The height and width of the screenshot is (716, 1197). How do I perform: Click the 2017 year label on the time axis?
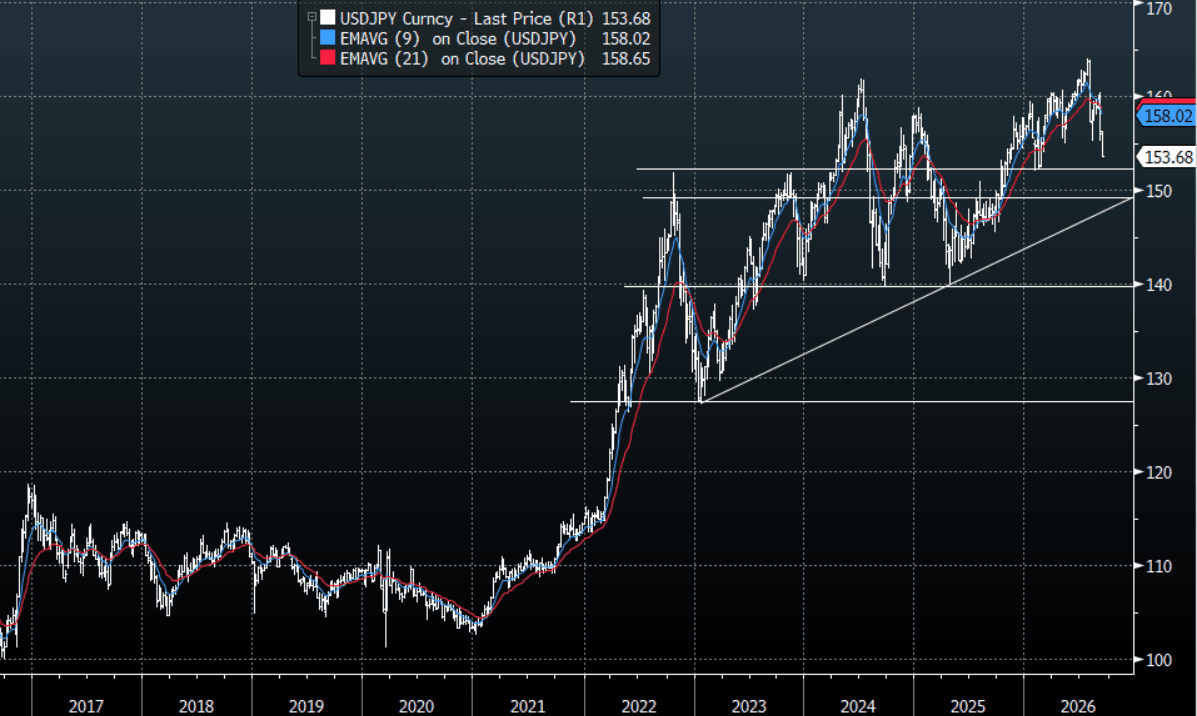(x=86, y=706)
